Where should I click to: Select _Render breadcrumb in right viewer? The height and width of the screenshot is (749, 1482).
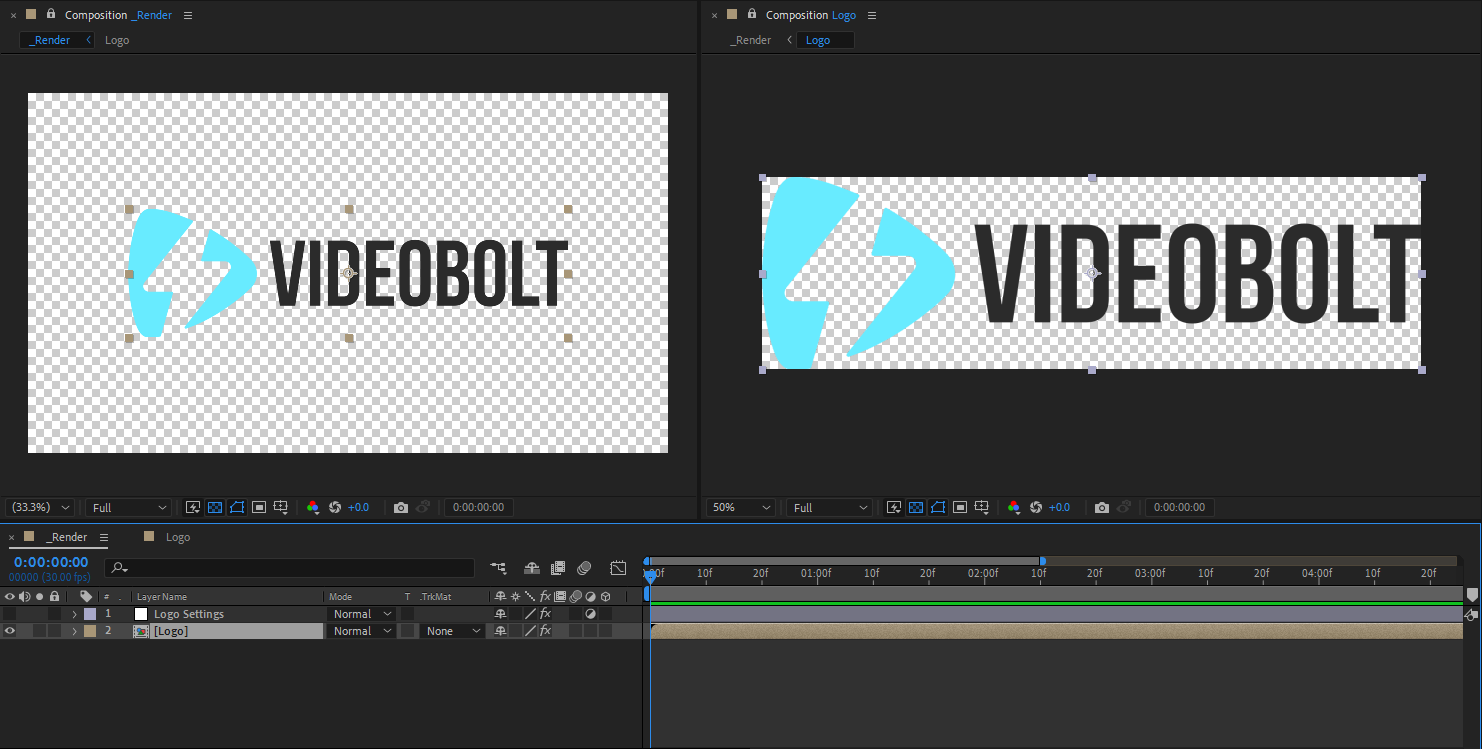coord(752,40)
